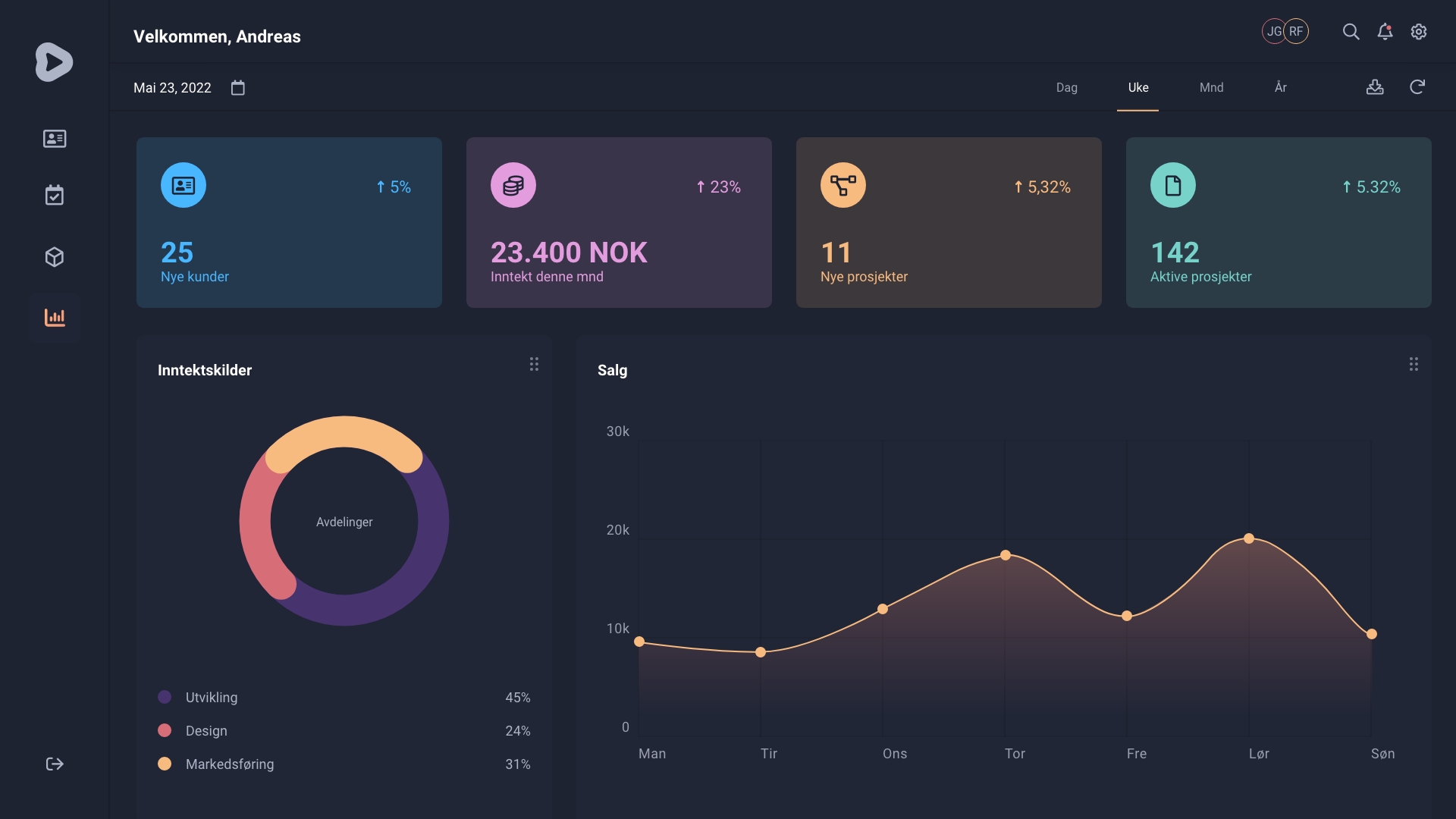
Task: Open search with magnifier icon
Action: [x=1351, y=32]
